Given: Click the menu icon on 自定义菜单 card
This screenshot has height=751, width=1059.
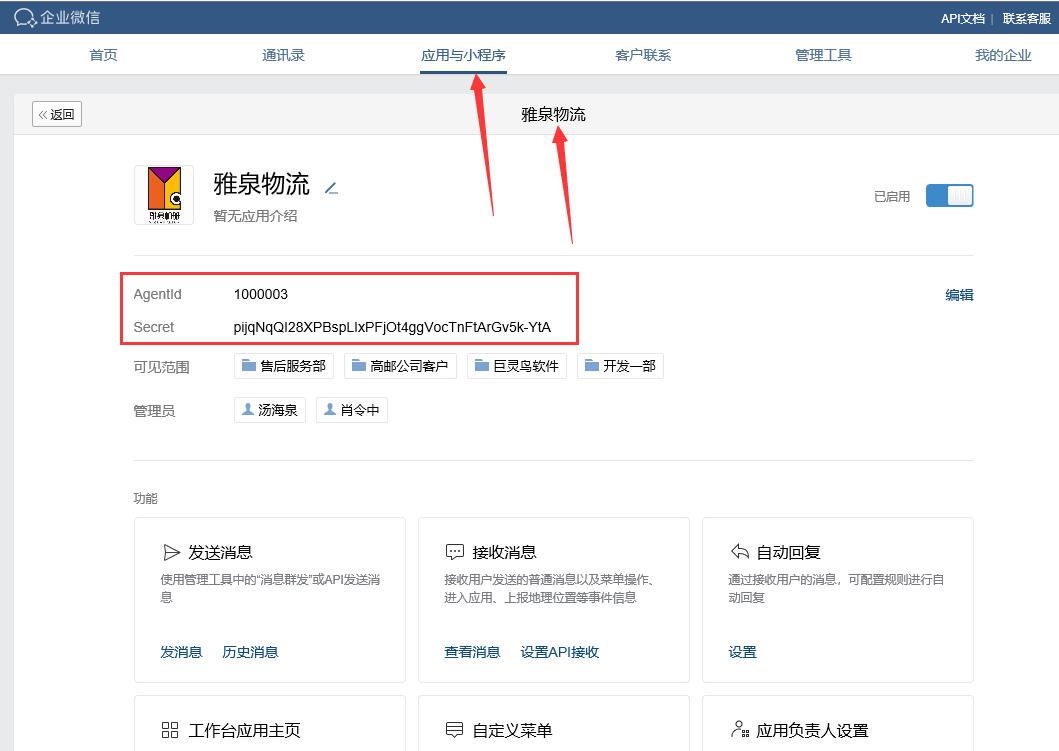Looking at the screenshot, I should coord(456,730).
